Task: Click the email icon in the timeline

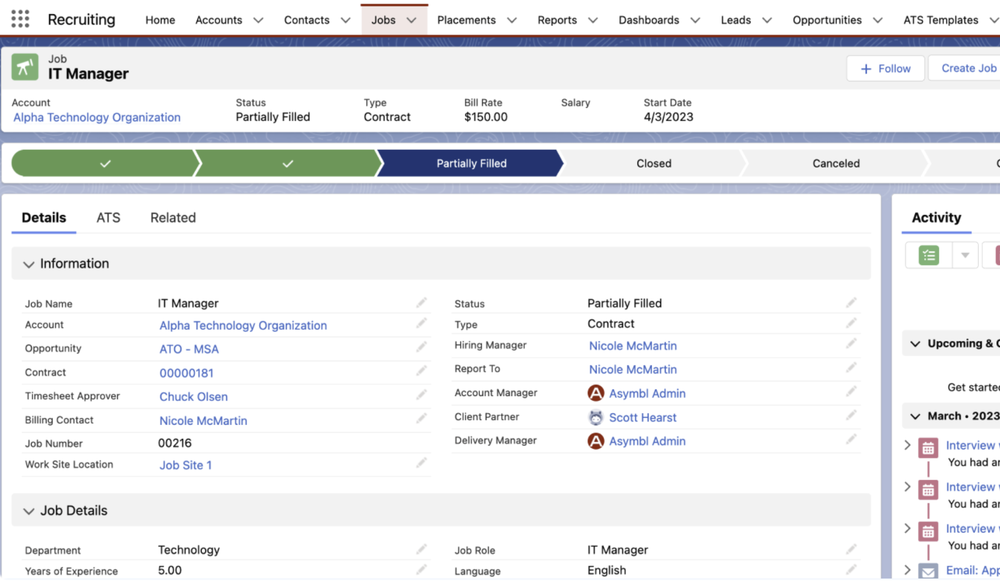Action: click(x=927, y=570)
